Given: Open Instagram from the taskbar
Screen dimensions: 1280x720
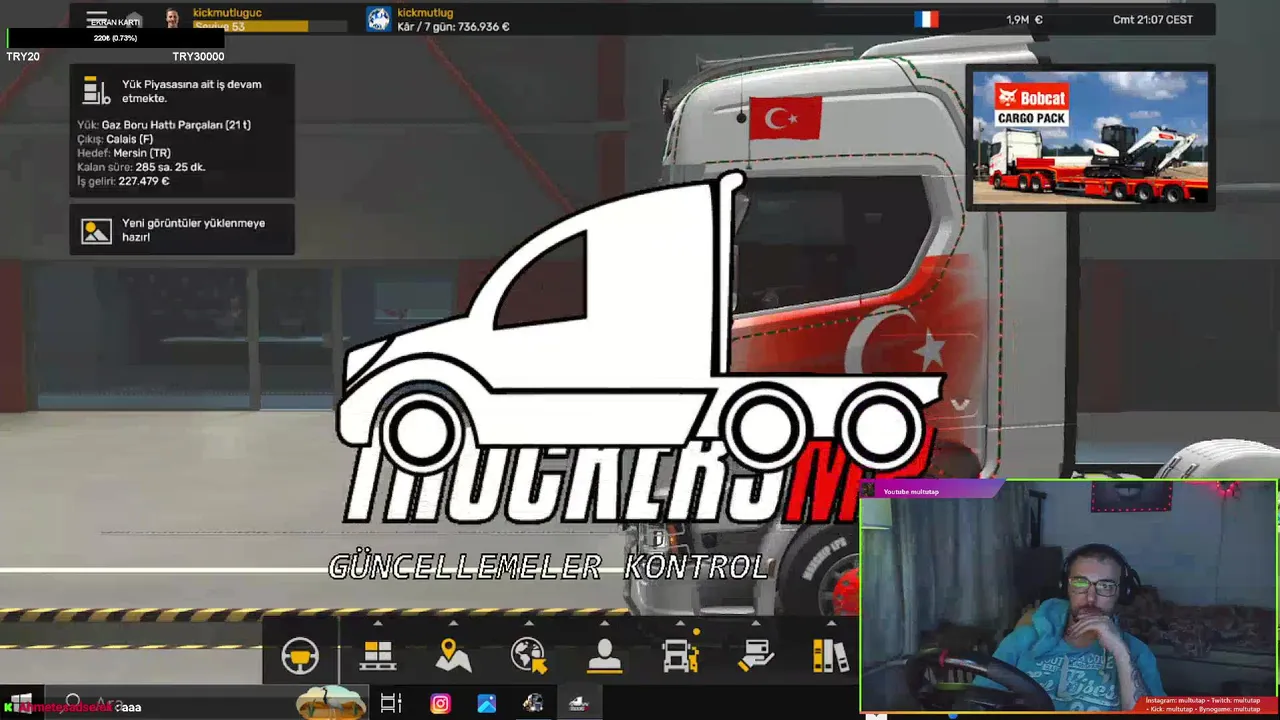Looking at the screenshot, I should (440, 704).
